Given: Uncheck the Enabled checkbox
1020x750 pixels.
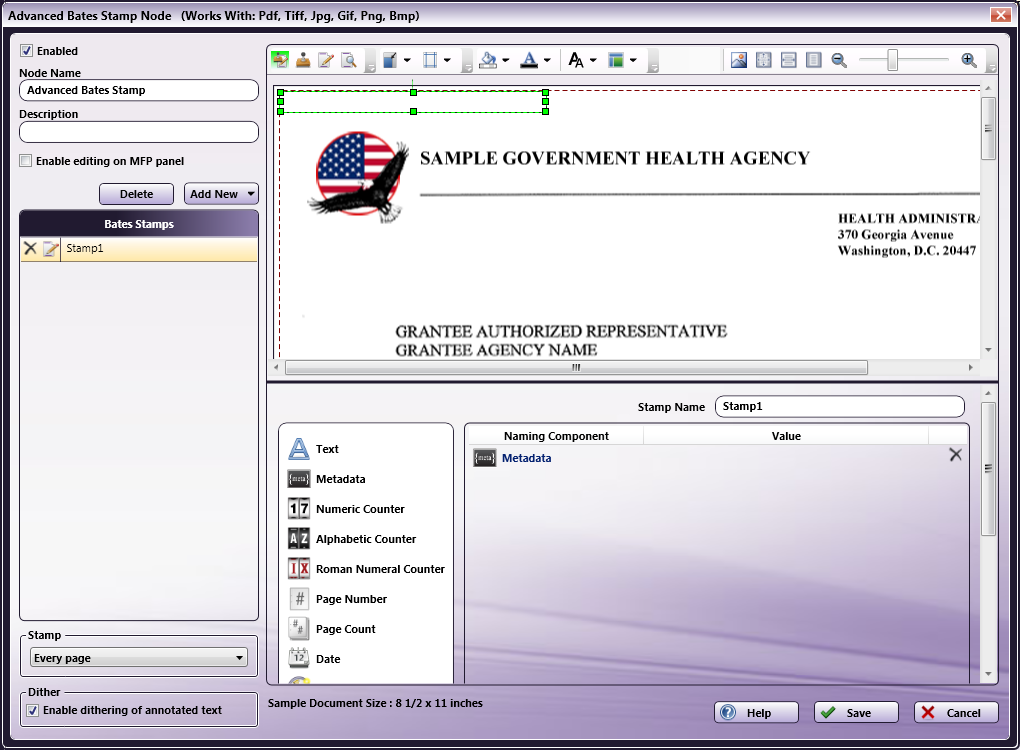Looking at the screenshot, I should pos(27,51).
